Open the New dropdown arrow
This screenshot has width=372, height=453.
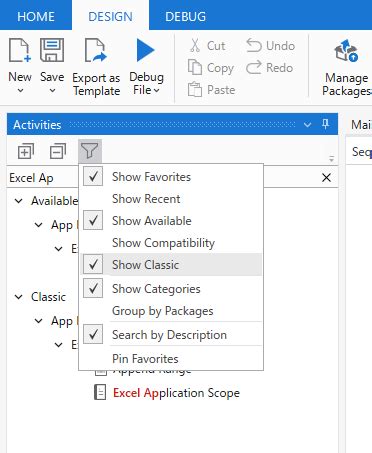pyautogui.click(x=20, y=91)
